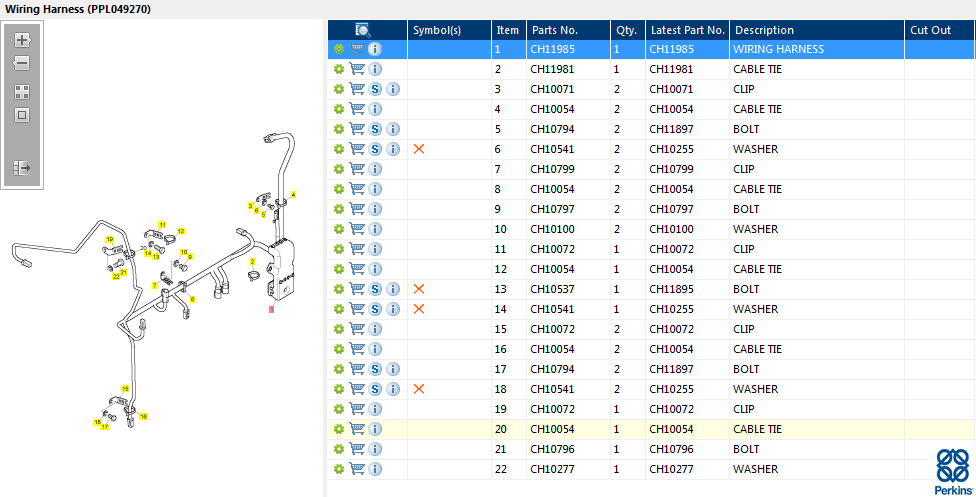Select the WIRING HARNESS row item 1
Screen dimensions: 976x497
(x=652, y=49)
